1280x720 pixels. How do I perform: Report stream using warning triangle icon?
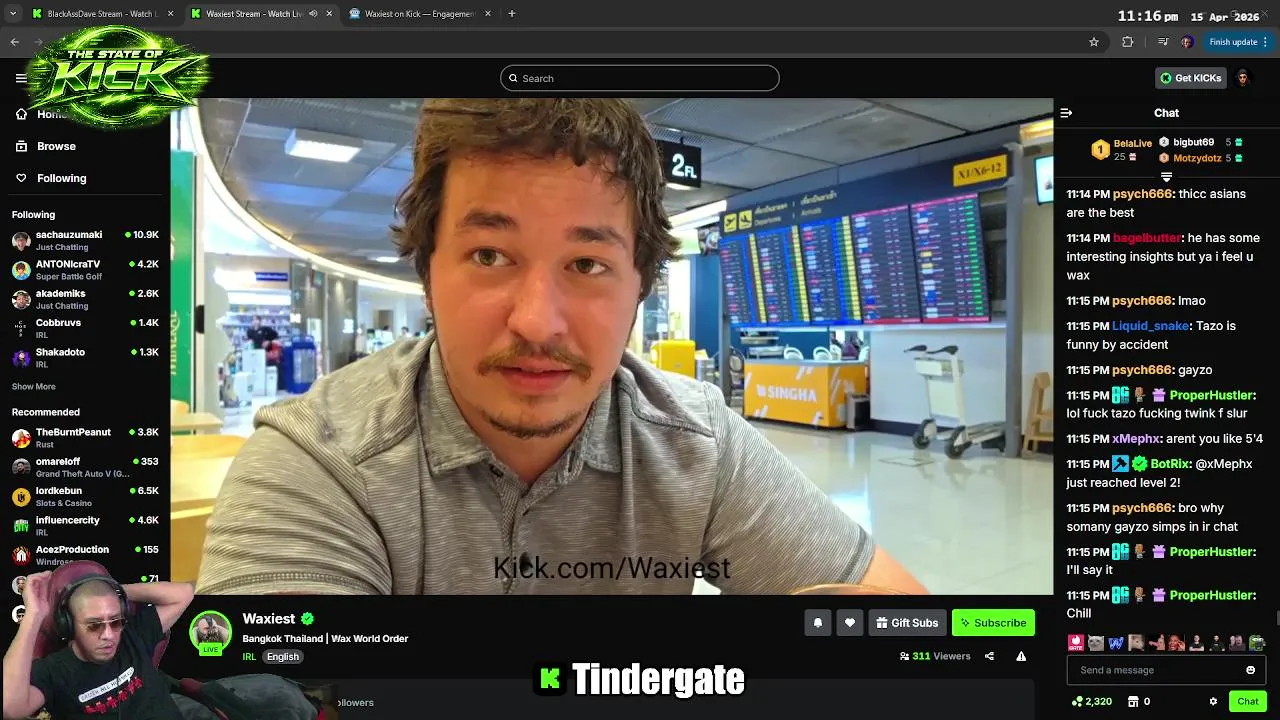tap(1021, 657)
